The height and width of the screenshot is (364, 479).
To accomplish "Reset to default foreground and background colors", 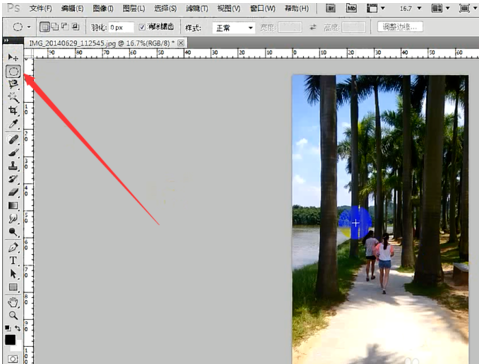I will (x=8, y=328).
